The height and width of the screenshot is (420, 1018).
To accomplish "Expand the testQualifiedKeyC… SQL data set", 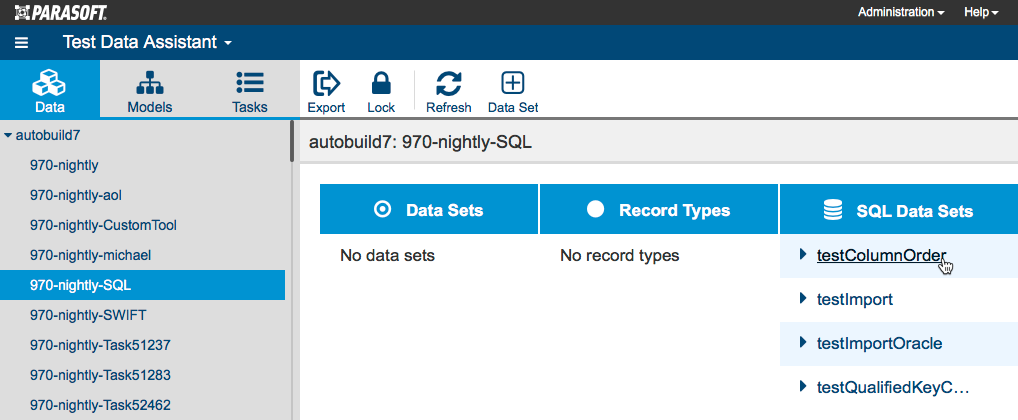I will 804,386.
